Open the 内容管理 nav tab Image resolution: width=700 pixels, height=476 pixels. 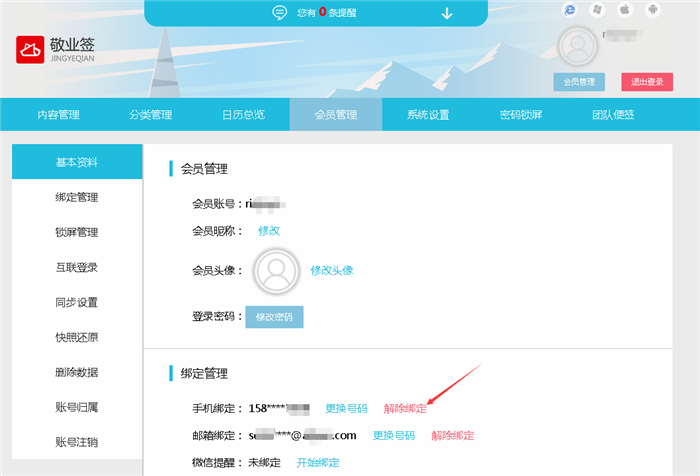tap(58, 115)
